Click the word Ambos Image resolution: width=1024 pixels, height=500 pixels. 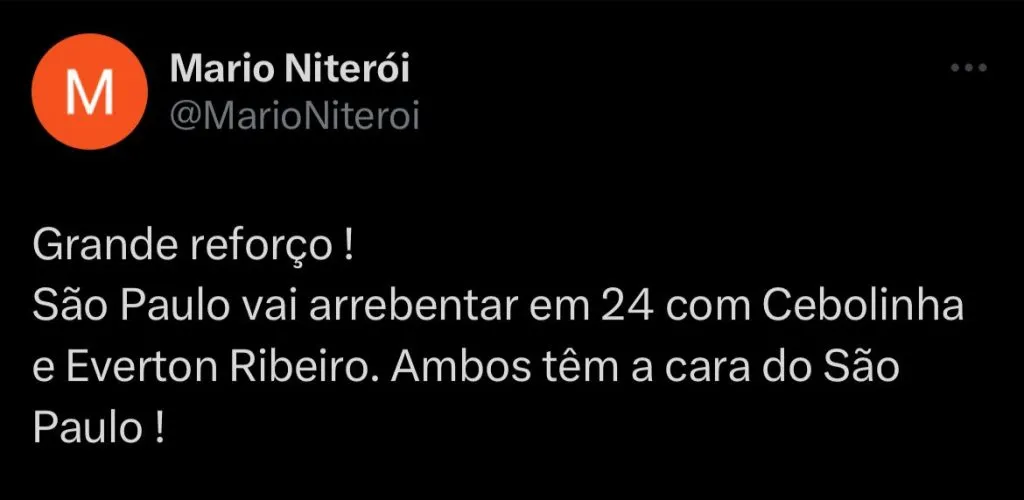point(463,368)
